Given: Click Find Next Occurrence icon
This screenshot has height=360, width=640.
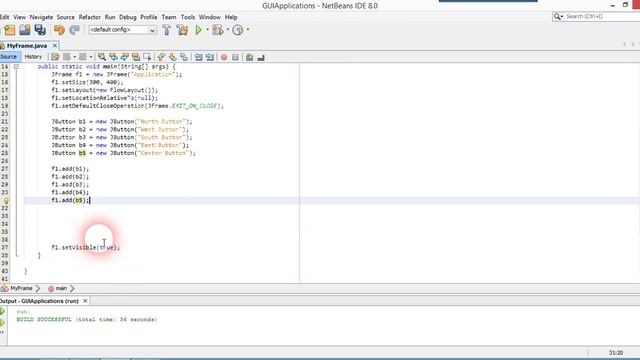Looking at the screenshot, I should pos(124,57).
